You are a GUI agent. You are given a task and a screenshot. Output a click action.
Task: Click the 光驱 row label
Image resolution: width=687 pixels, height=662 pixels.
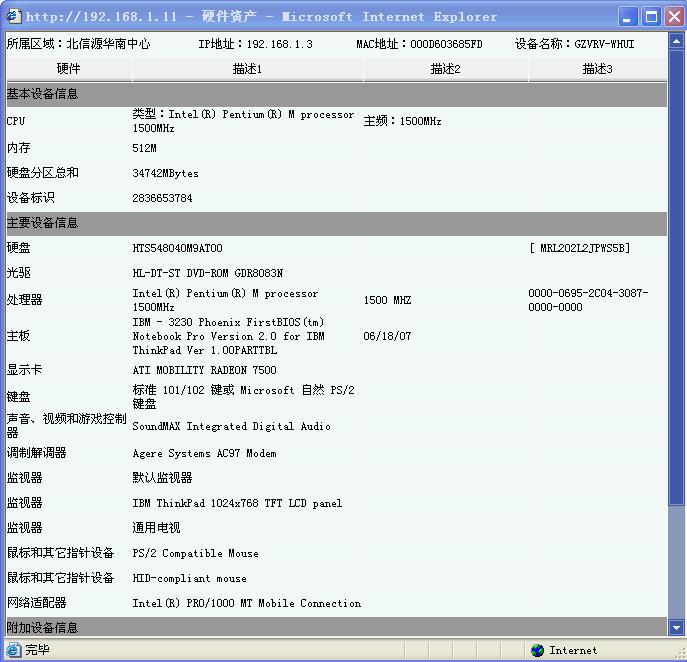pyautogui.click(x=19, y=273)
